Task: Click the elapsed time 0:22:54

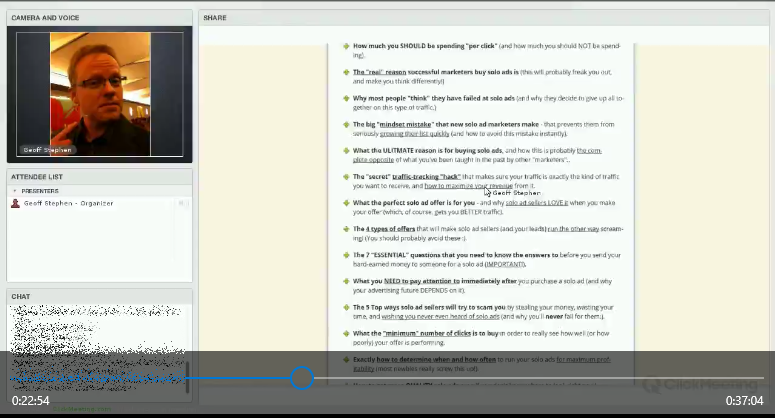Action: point(31,401)
